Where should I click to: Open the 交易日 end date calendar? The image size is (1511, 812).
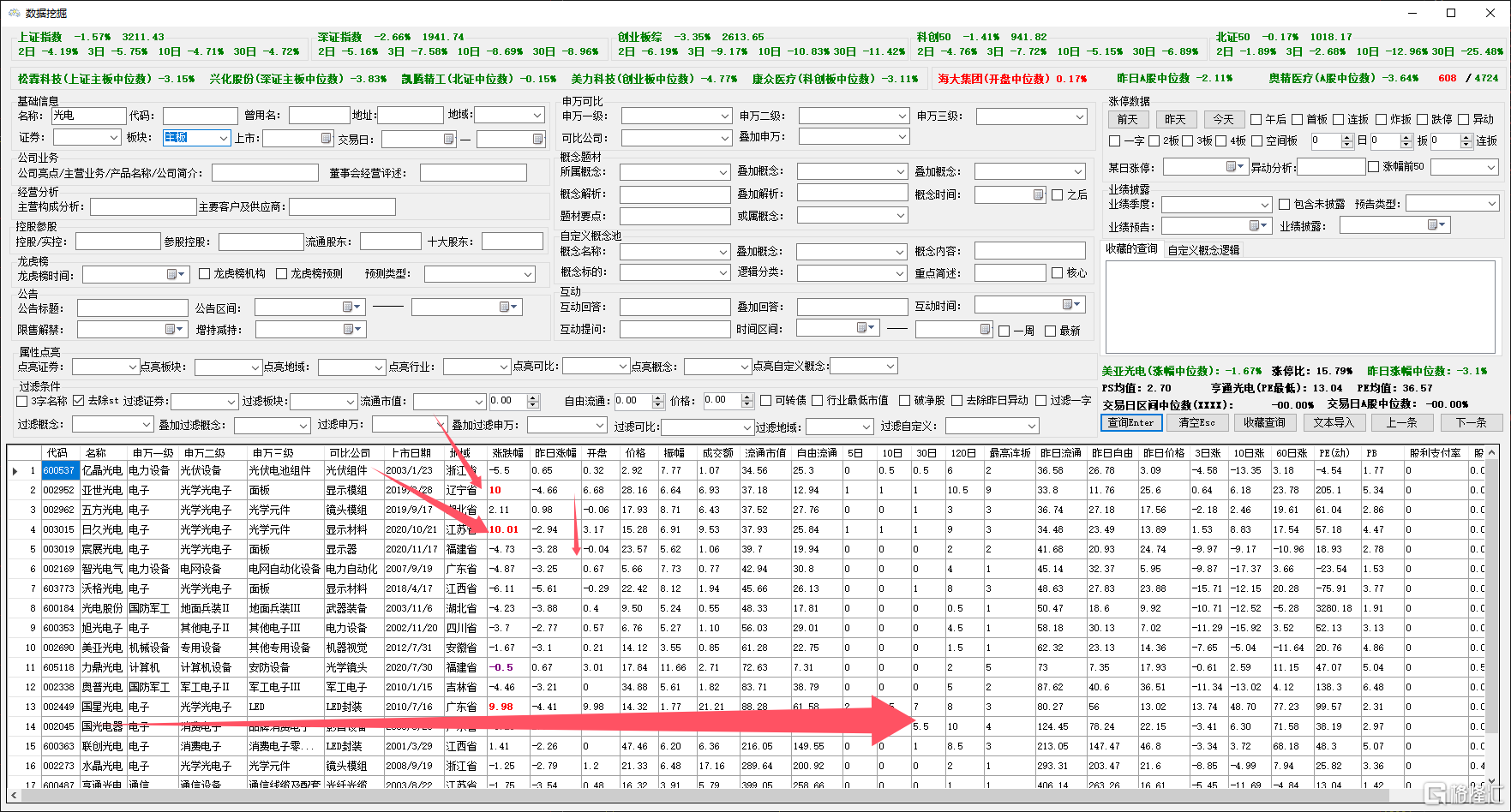(537, 139)
